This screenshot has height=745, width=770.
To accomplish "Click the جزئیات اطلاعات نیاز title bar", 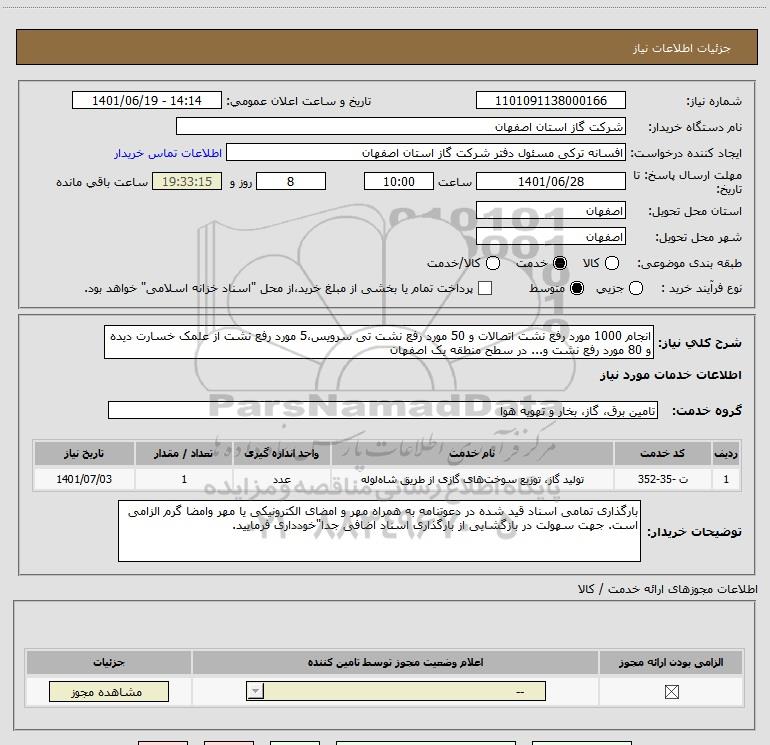I will coord(386,47).
